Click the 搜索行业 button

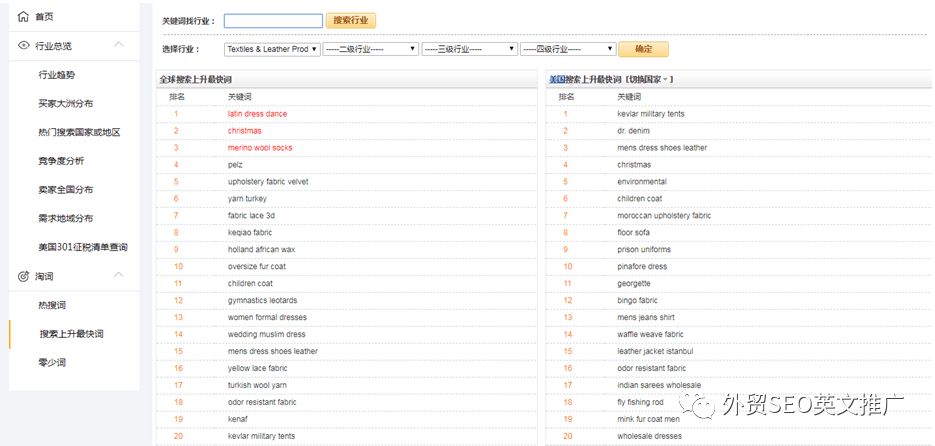click(351, 20)
